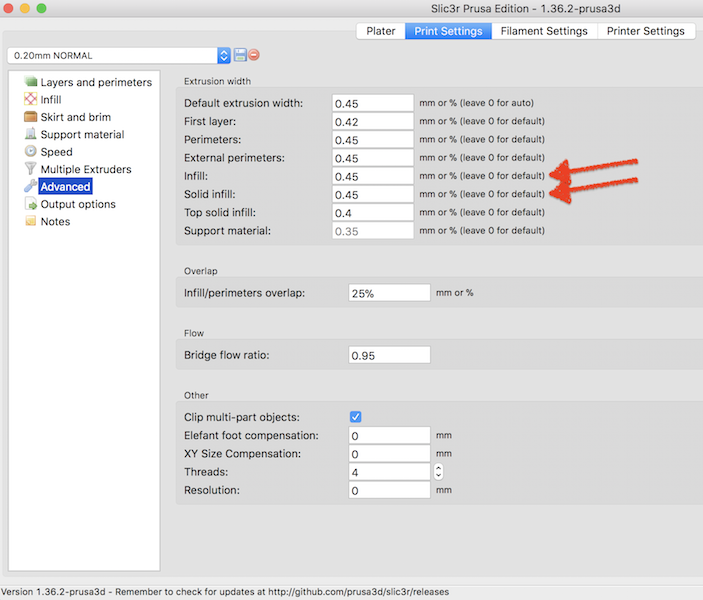Open the Speed settings clock icon
Screen dimensions: 703x600
tap(30, 152)
